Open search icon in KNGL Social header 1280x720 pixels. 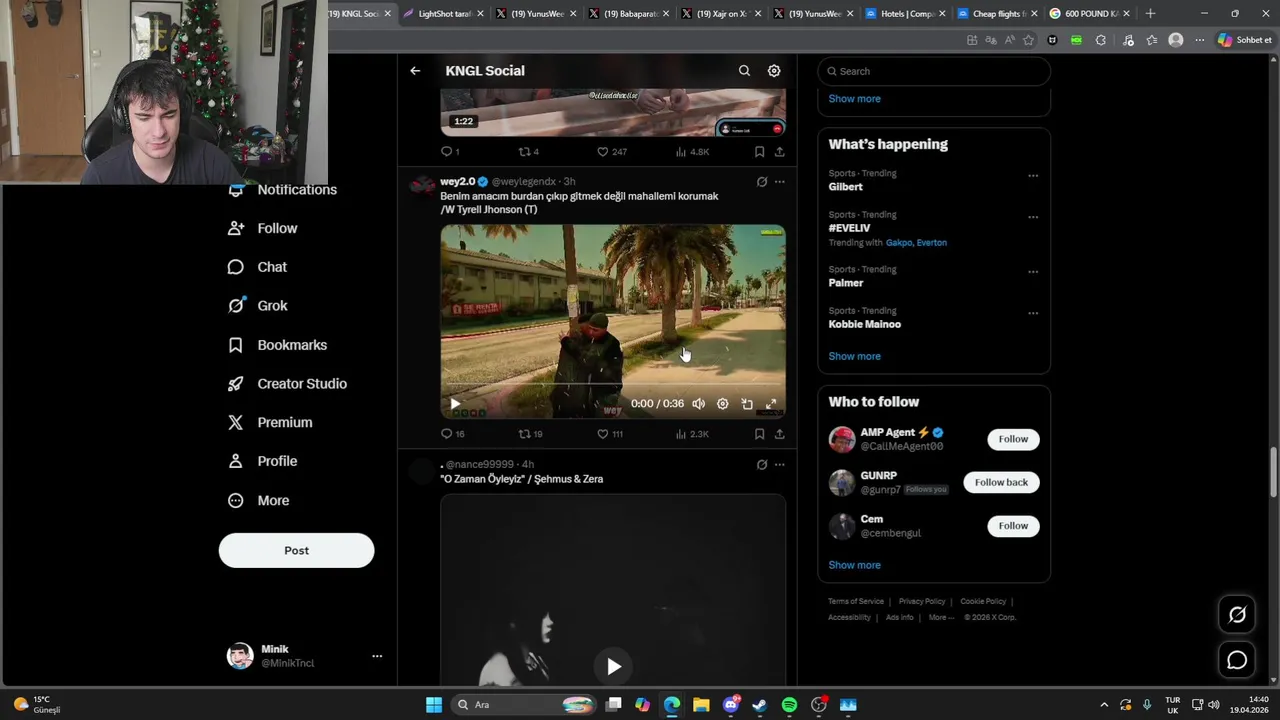pos(744,71)
